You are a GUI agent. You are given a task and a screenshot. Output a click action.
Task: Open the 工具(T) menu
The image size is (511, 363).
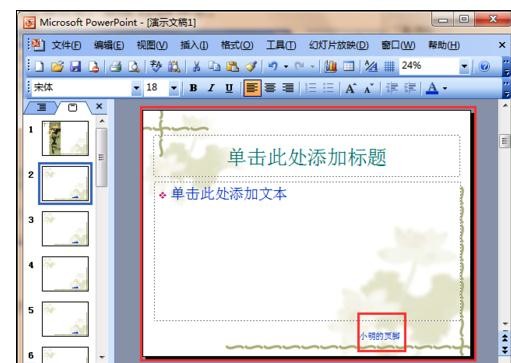[281, 45]
